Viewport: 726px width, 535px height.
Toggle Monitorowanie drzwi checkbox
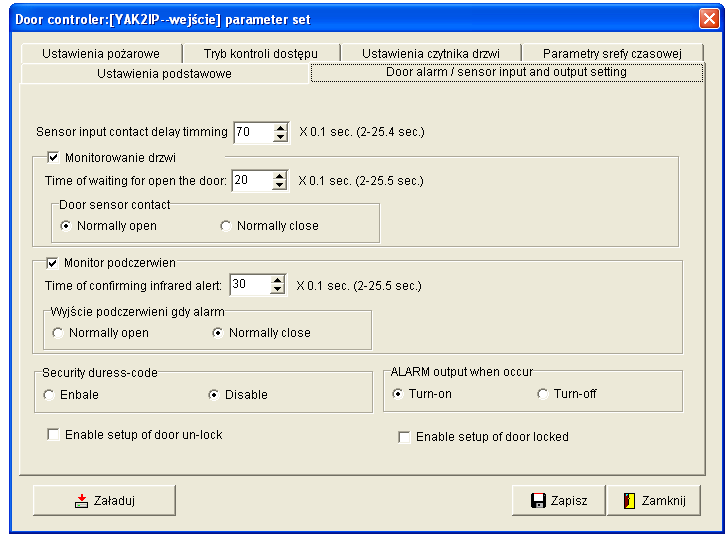pos(53,157)
